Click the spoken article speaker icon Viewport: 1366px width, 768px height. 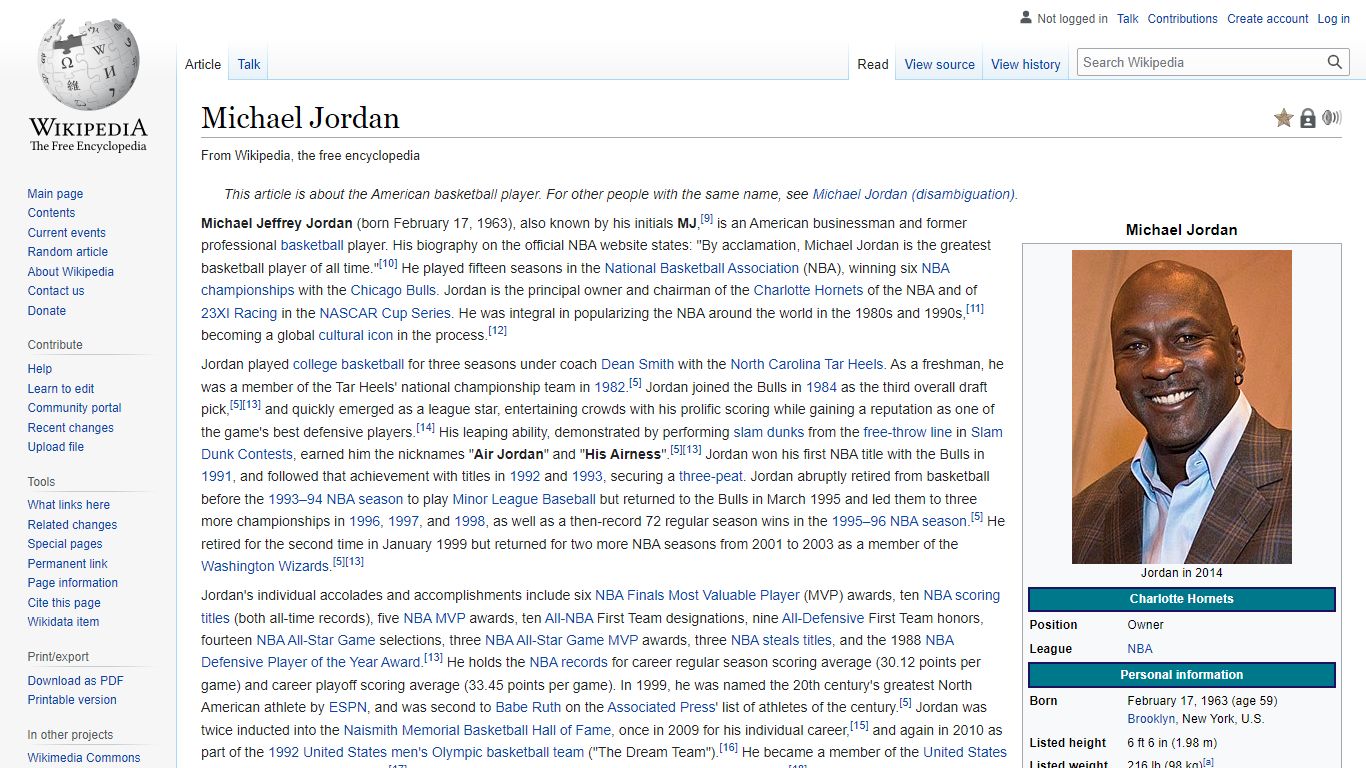pyautogui.click(x=1331, y=118)
